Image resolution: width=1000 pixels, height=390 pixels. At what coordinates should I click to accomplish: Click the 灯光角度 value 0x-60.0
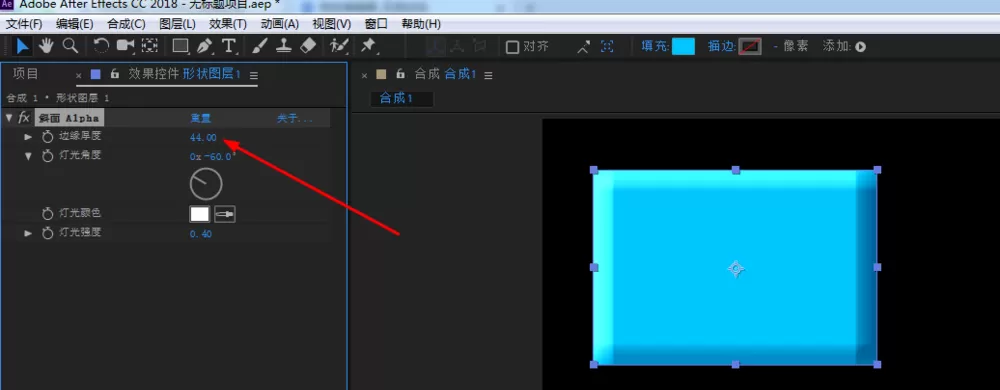(x=212, y=156)
